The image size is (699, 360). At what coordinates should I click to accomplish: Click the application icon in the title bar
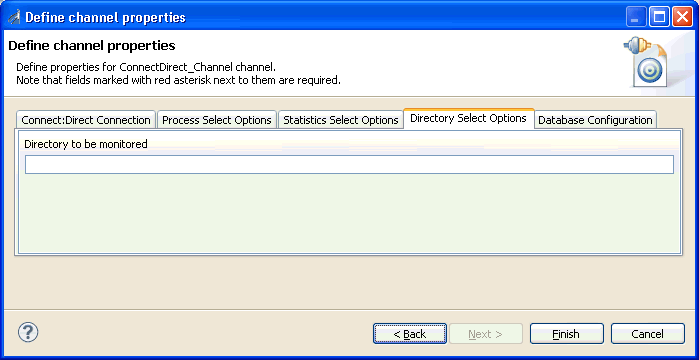click(x=14, y=18)
